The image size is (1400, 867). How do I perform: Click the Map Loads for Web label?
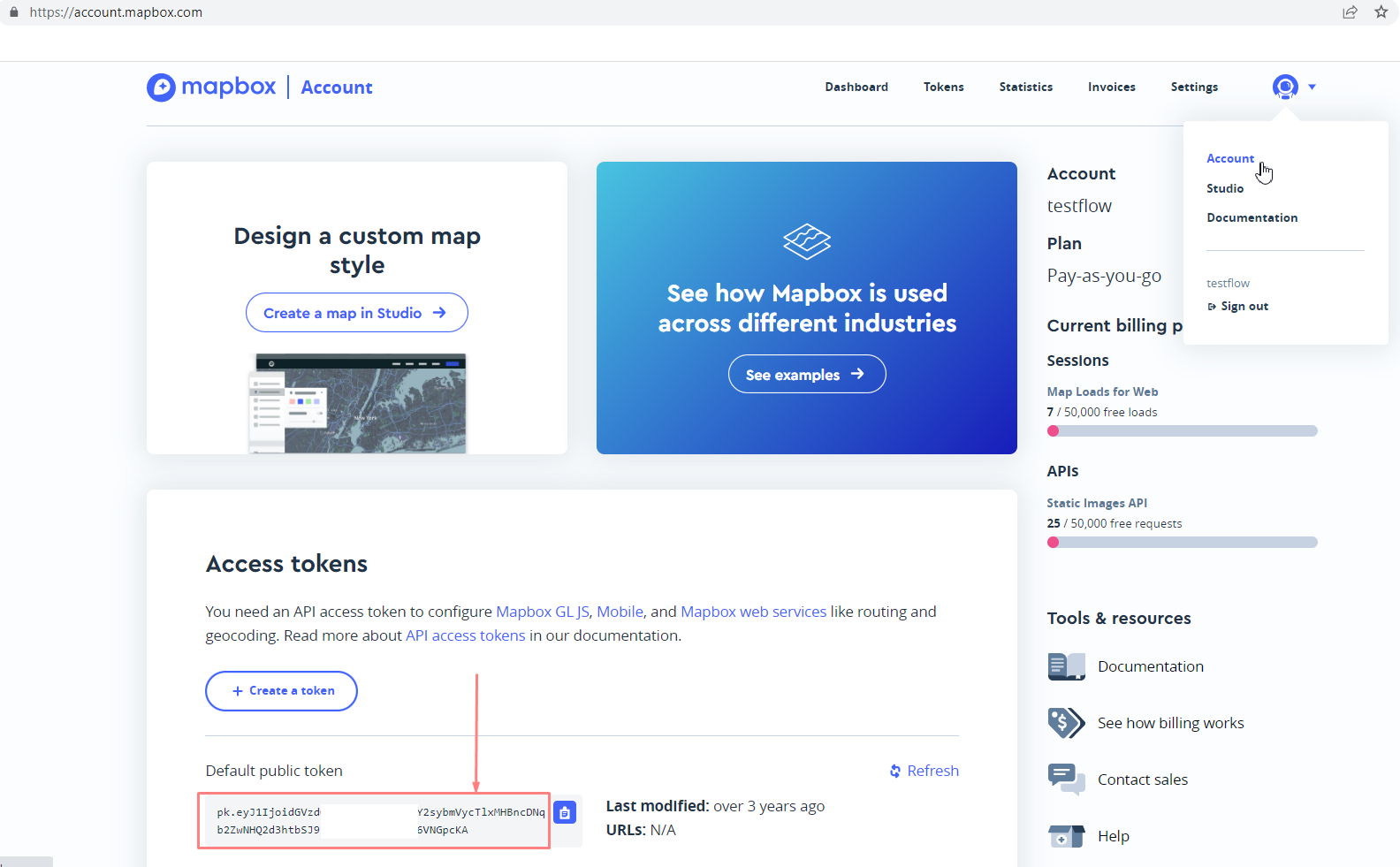1102,392
